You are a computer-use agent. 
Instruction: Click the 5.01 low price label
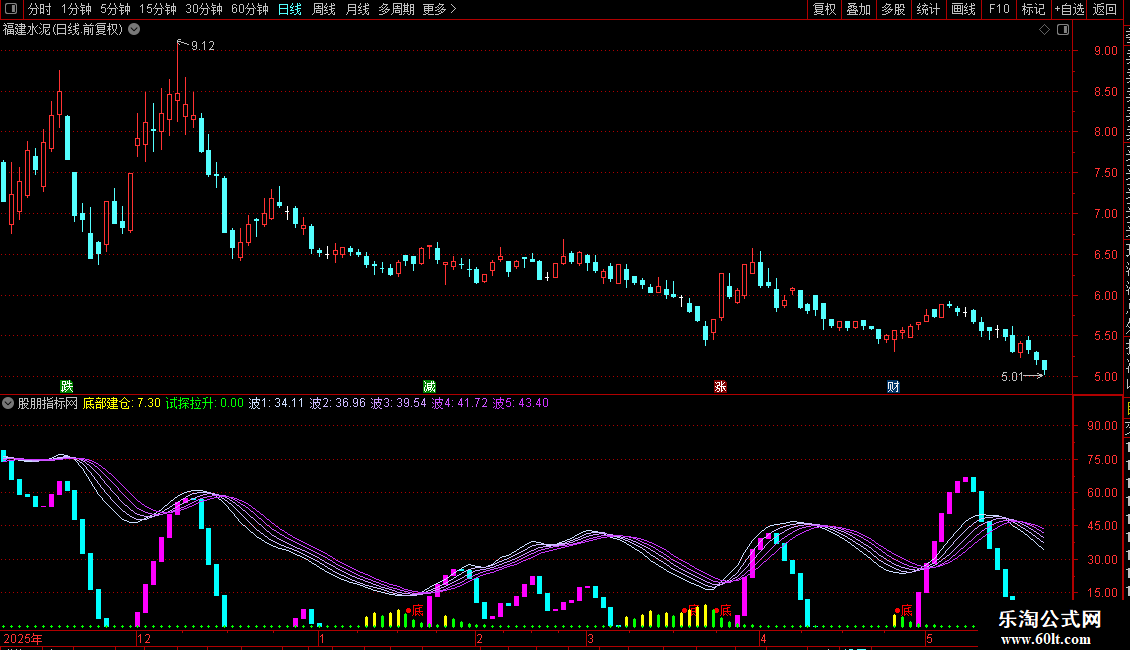pyautogui.click(x=1013, y=377)
